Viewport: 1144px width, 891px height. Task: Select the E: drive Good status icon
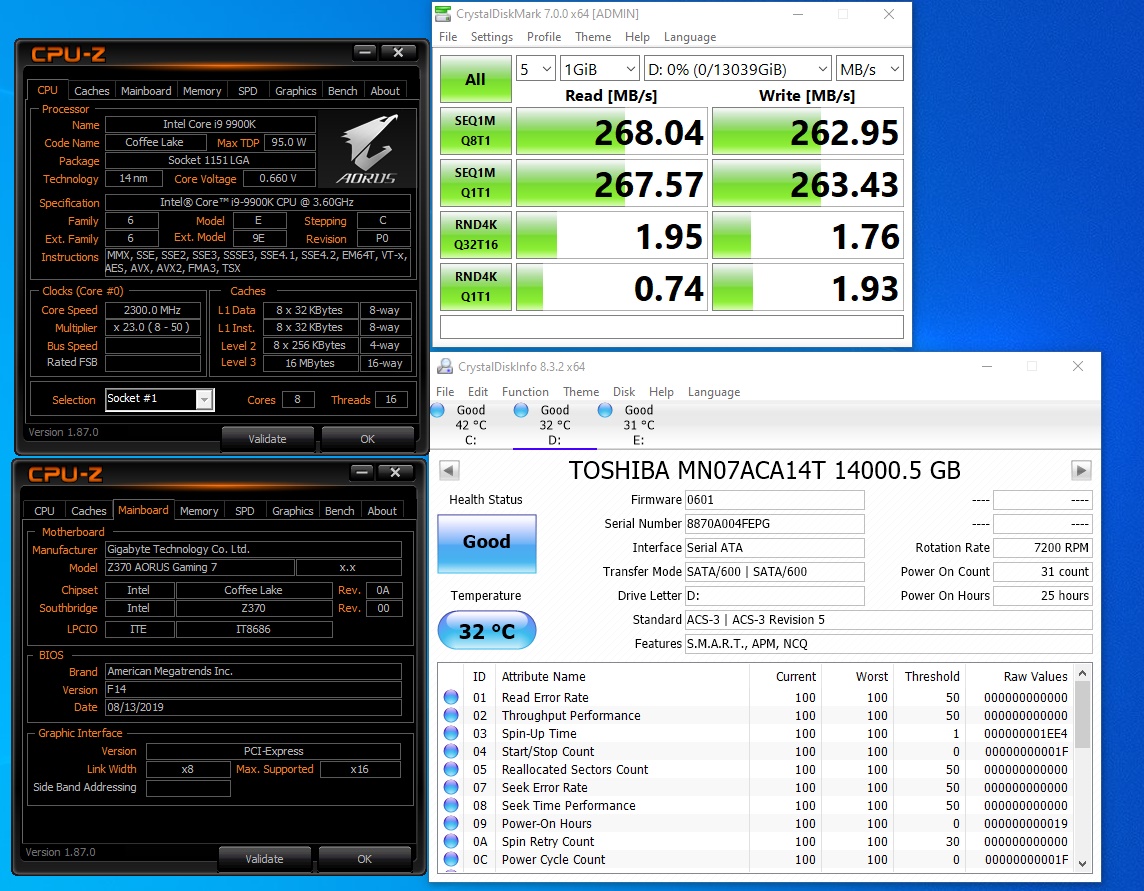pos(605,410)
